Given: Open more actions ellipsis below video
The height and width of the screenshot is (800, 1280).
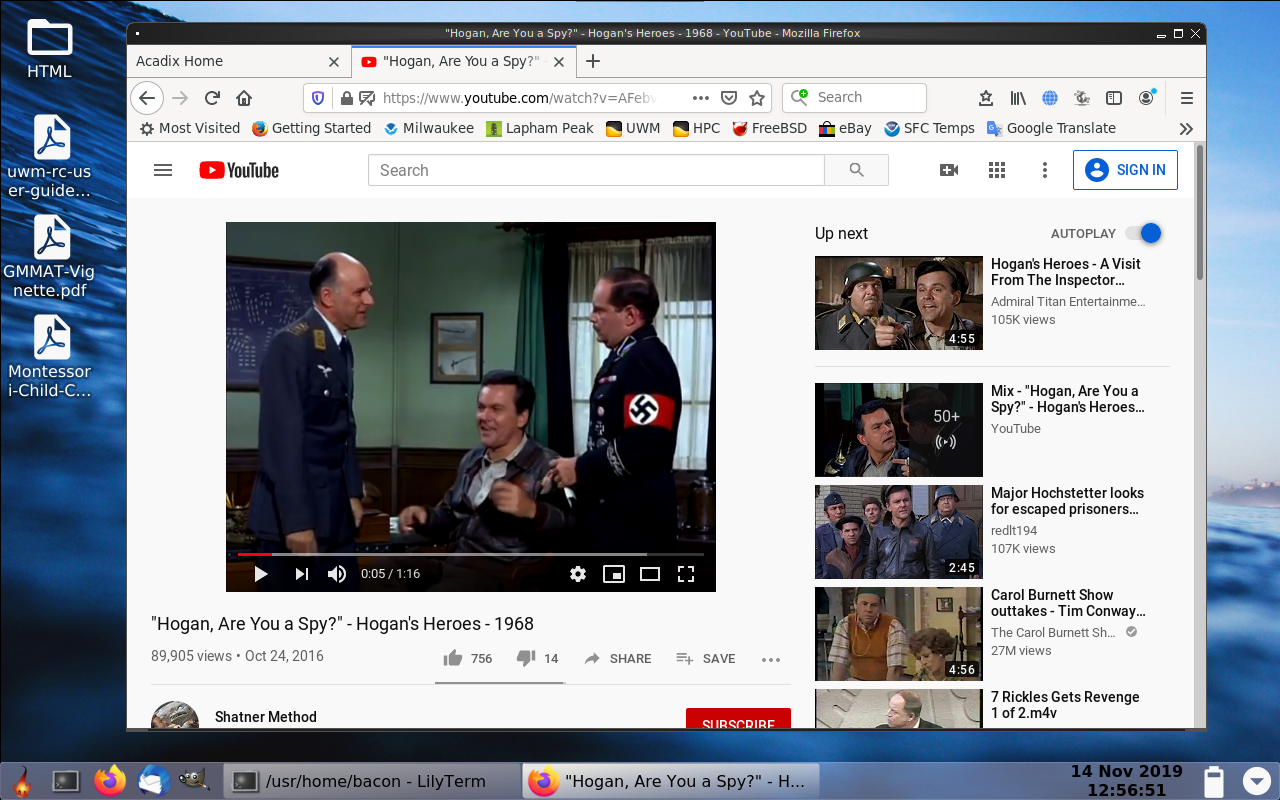Looking at the screenshot, I should pyautogui.click(x=770, y=659).
